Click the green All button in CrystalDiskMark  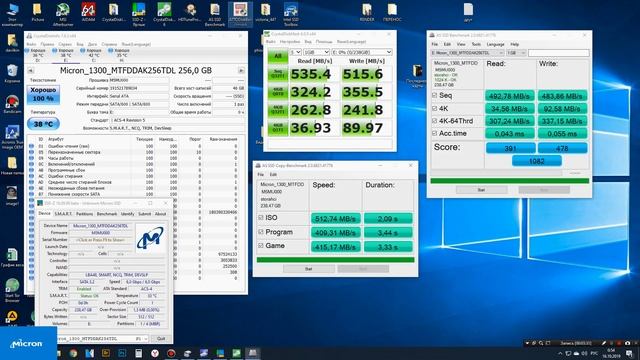click(278, 56)
